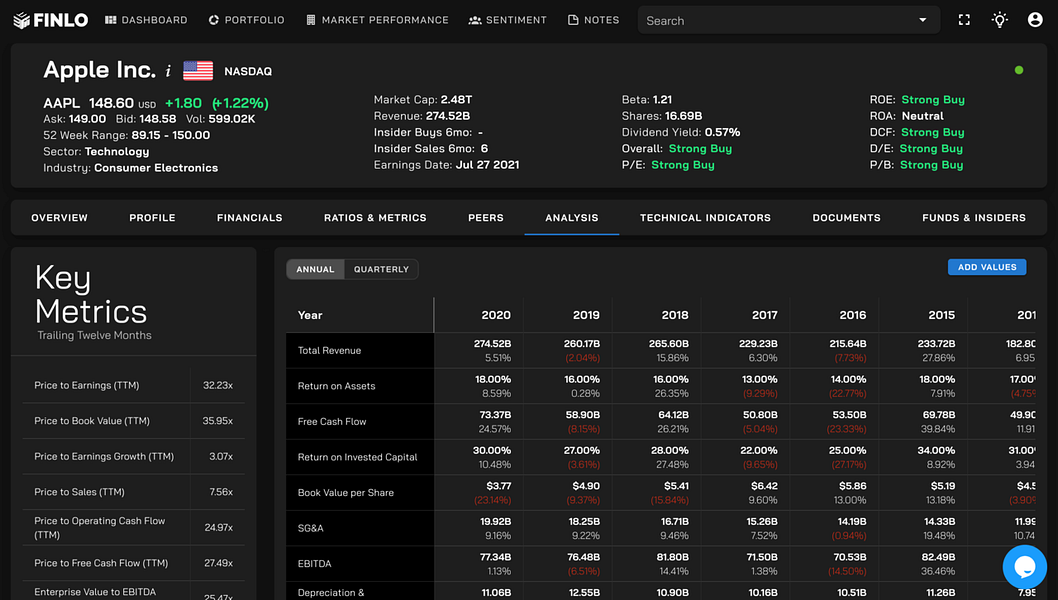
Task: Toggle light theme with lightbulb icon
Action: [x=999, y=20]
